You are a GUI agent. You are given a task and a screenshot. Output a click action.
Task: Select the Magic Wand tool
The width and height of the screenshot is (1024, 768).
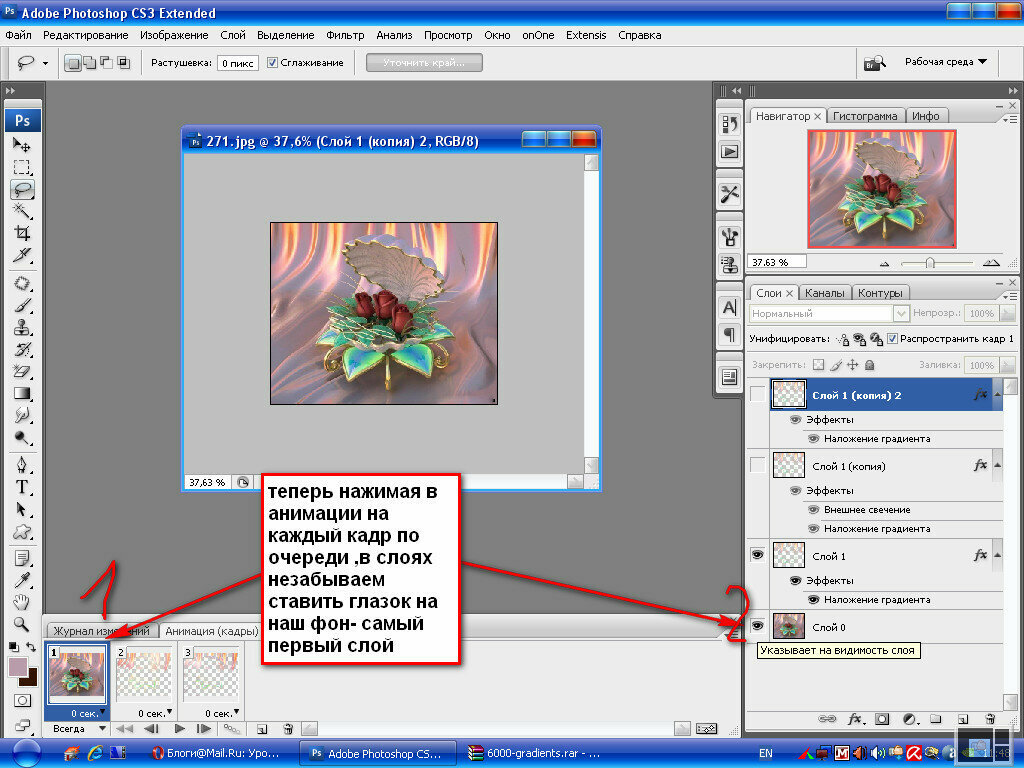click(x=22, y=211)
